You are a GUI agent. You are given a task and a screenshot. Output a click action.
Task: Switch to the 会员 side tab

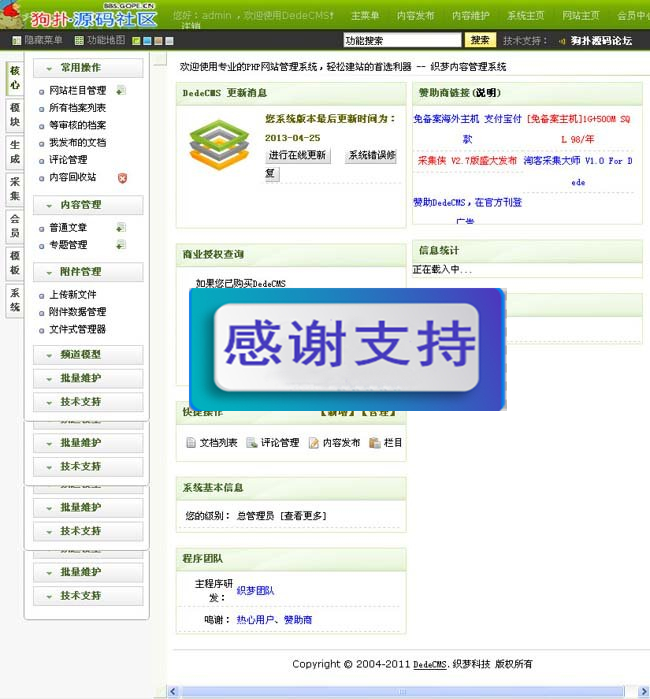15,226
